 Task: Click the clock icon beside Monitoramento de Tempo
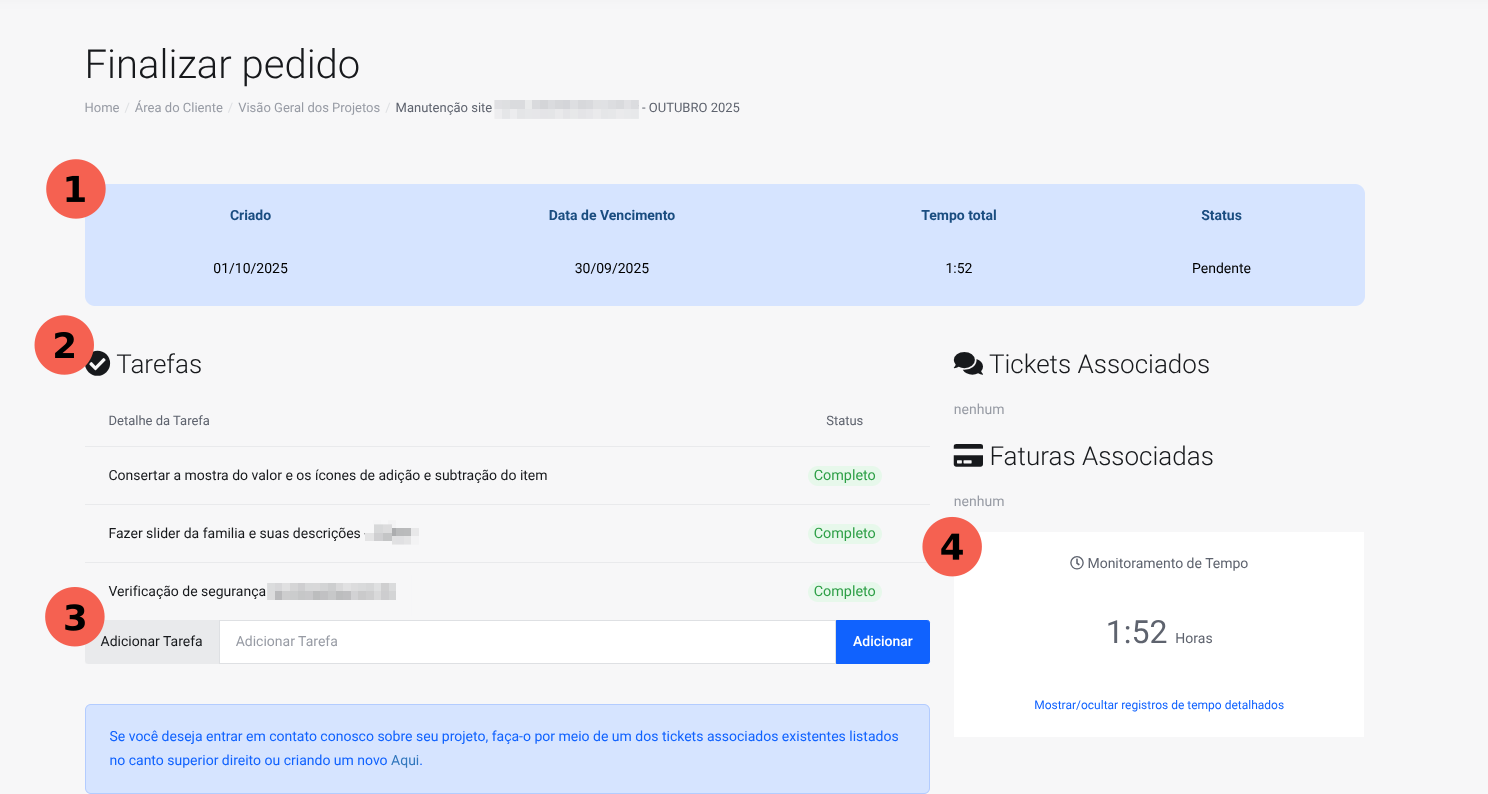pos(1076,563)
